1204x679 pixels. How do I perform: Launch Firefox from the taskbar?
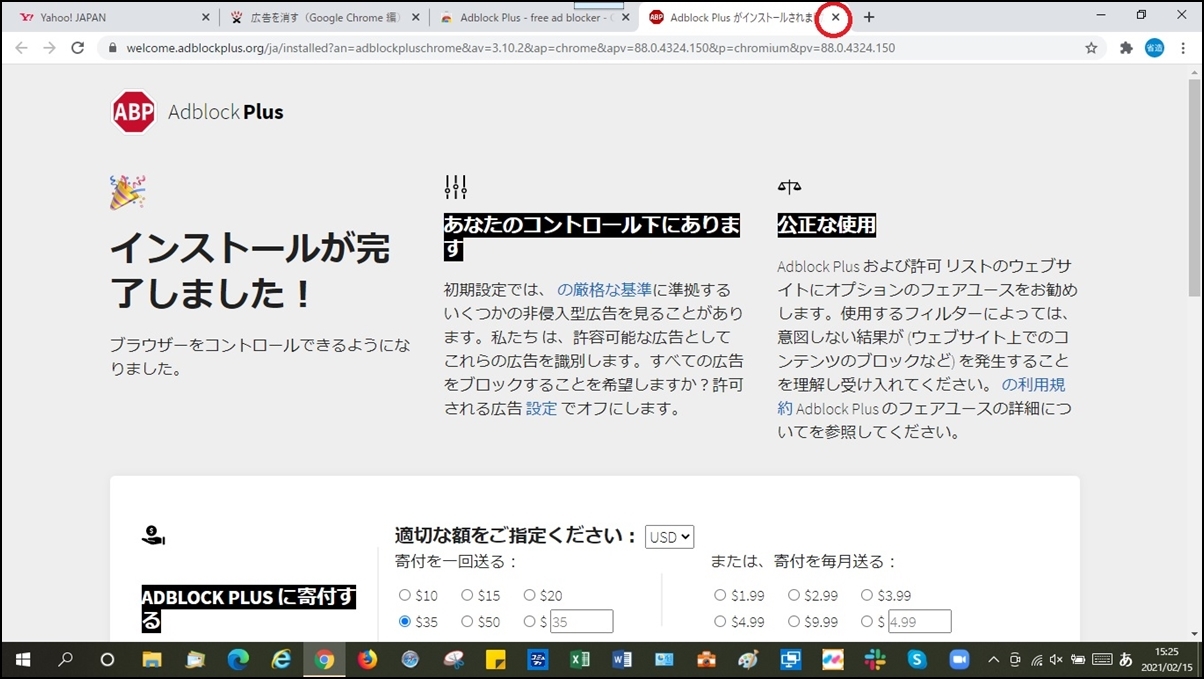(x=367, y=660)
